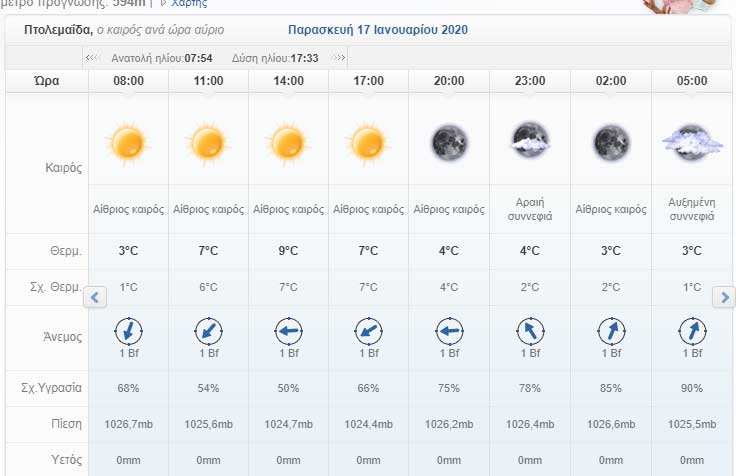Viewport: 736px width, 476px height.
Task: Open the Χάρτης map link
Action: (x=189, y=4)
